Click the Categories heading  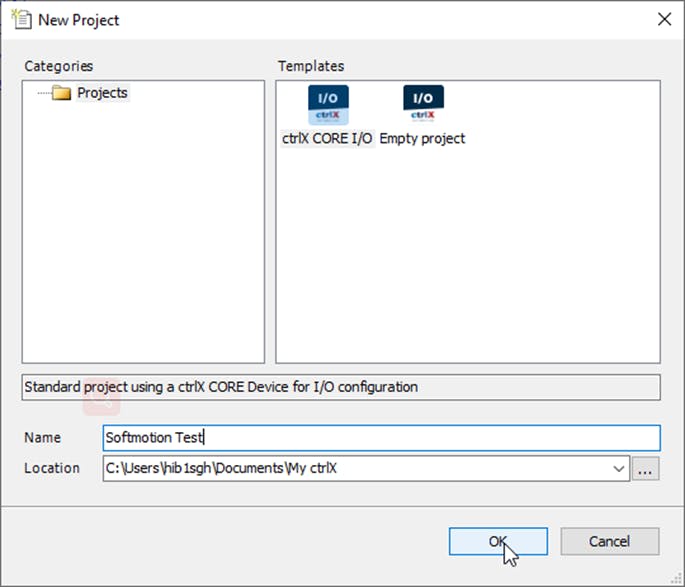59,66
